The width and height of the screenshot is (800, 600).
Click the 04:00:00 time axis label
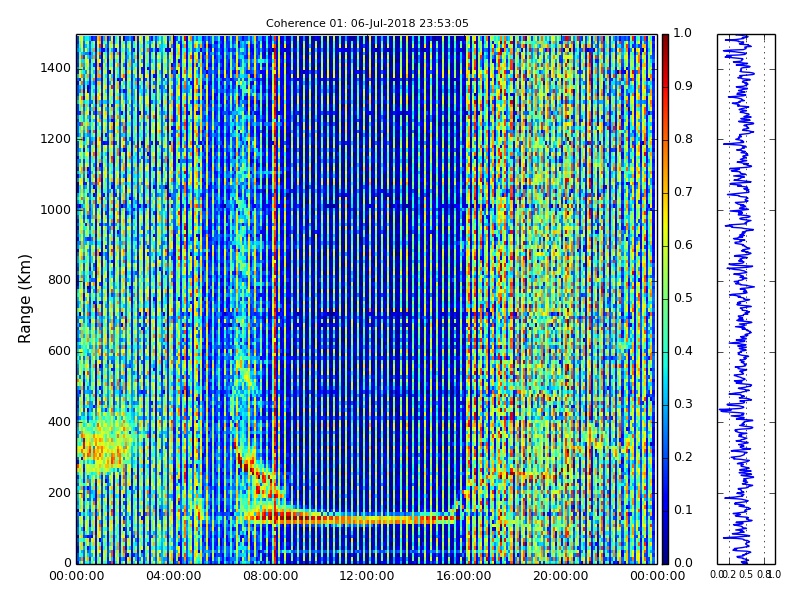173,576
